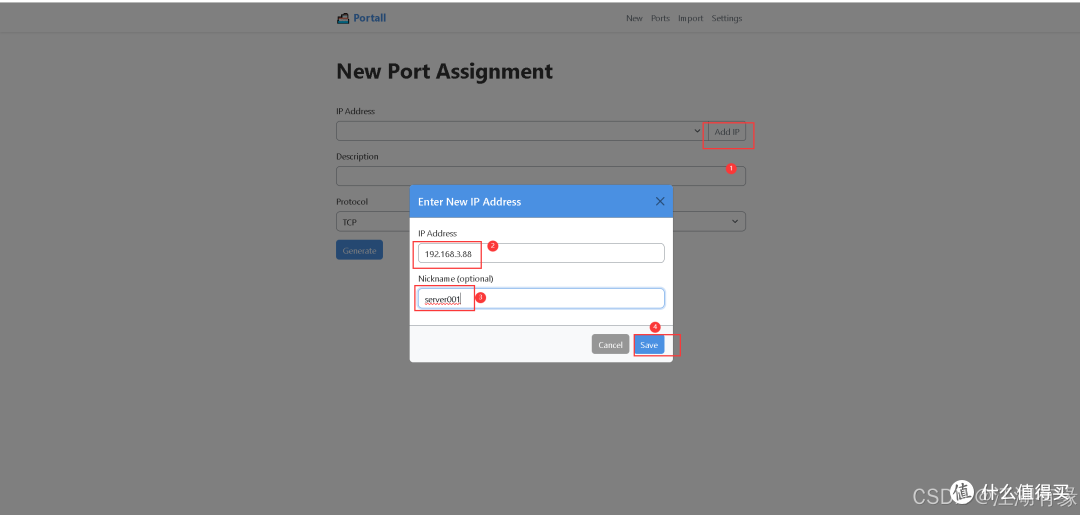This screenshot has height=515, width=1080.
Task: Click the Generate button
Action: click(360, 250)
